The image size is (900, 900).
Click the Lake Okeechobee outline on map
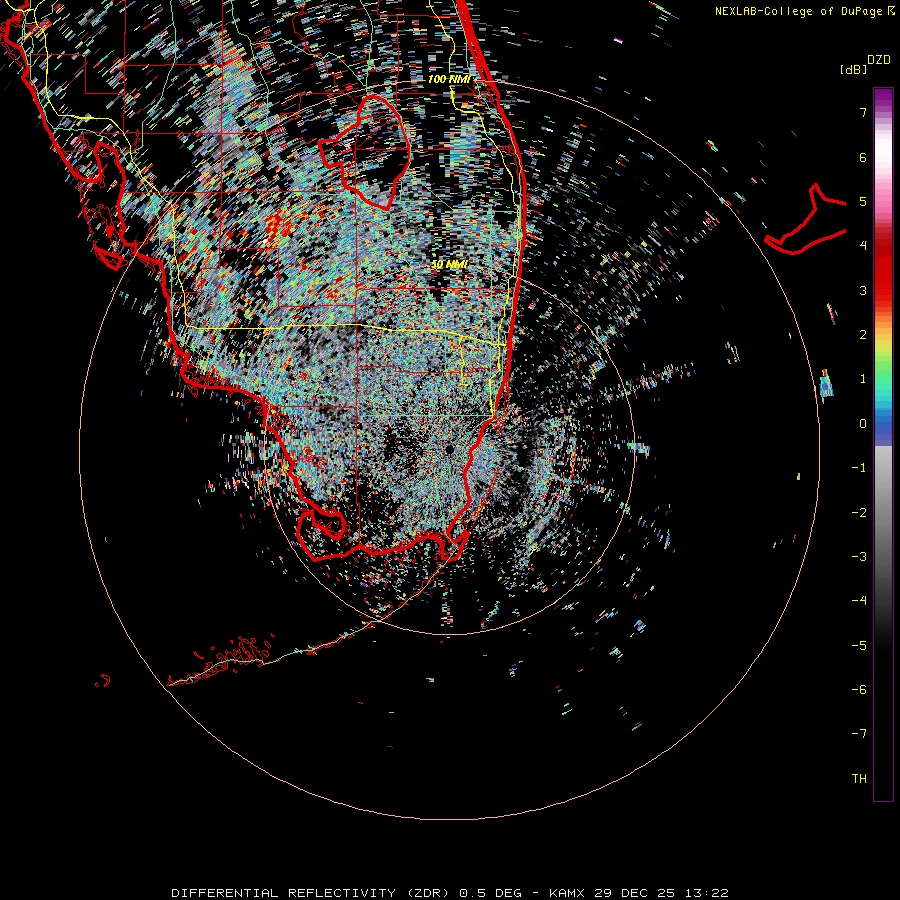[x=364, y=152]
